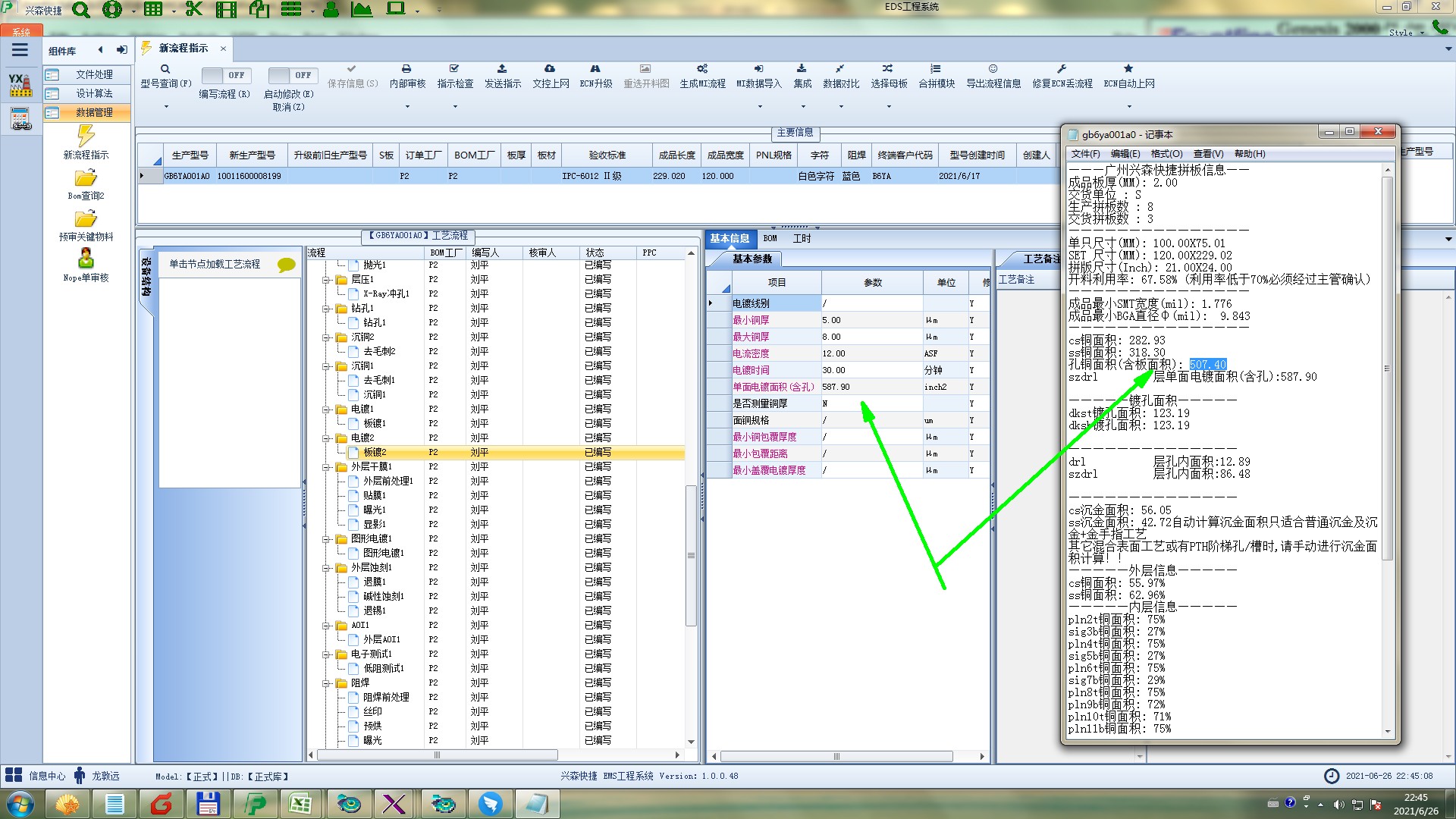Select 数据管理 in the sidebar
Image resolution: width=1456 pixels, height=819 pixels.
coord(94,112)
